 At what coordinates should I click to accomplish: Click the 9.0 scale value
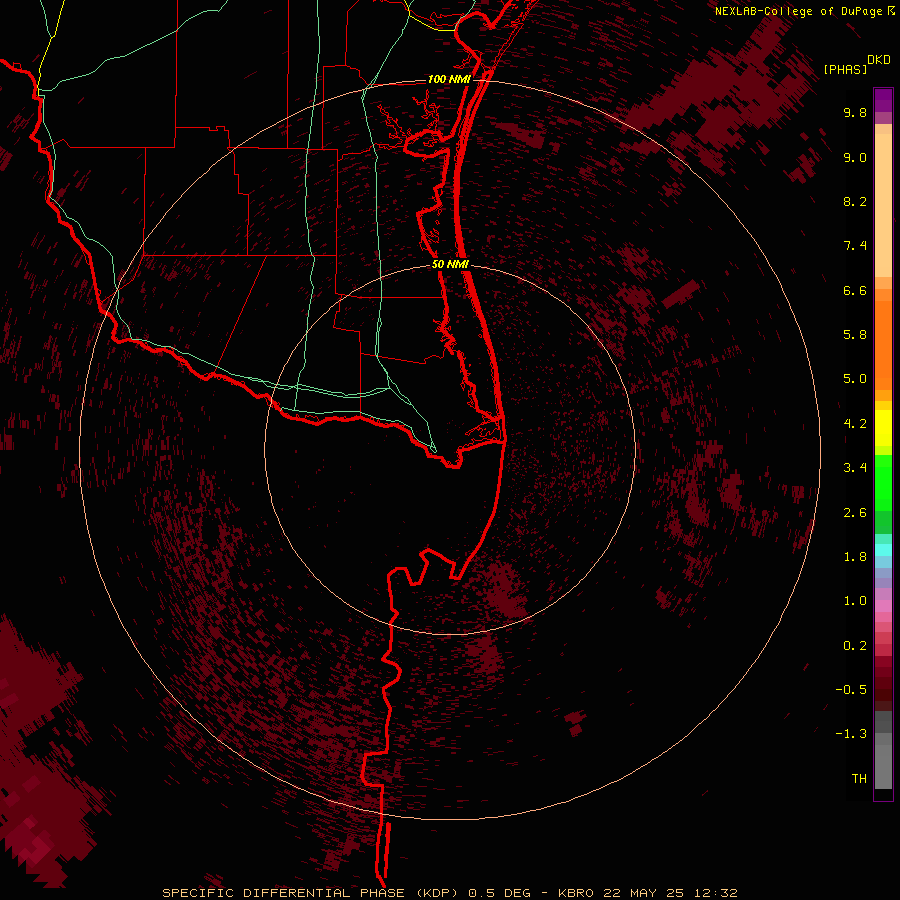855,157
